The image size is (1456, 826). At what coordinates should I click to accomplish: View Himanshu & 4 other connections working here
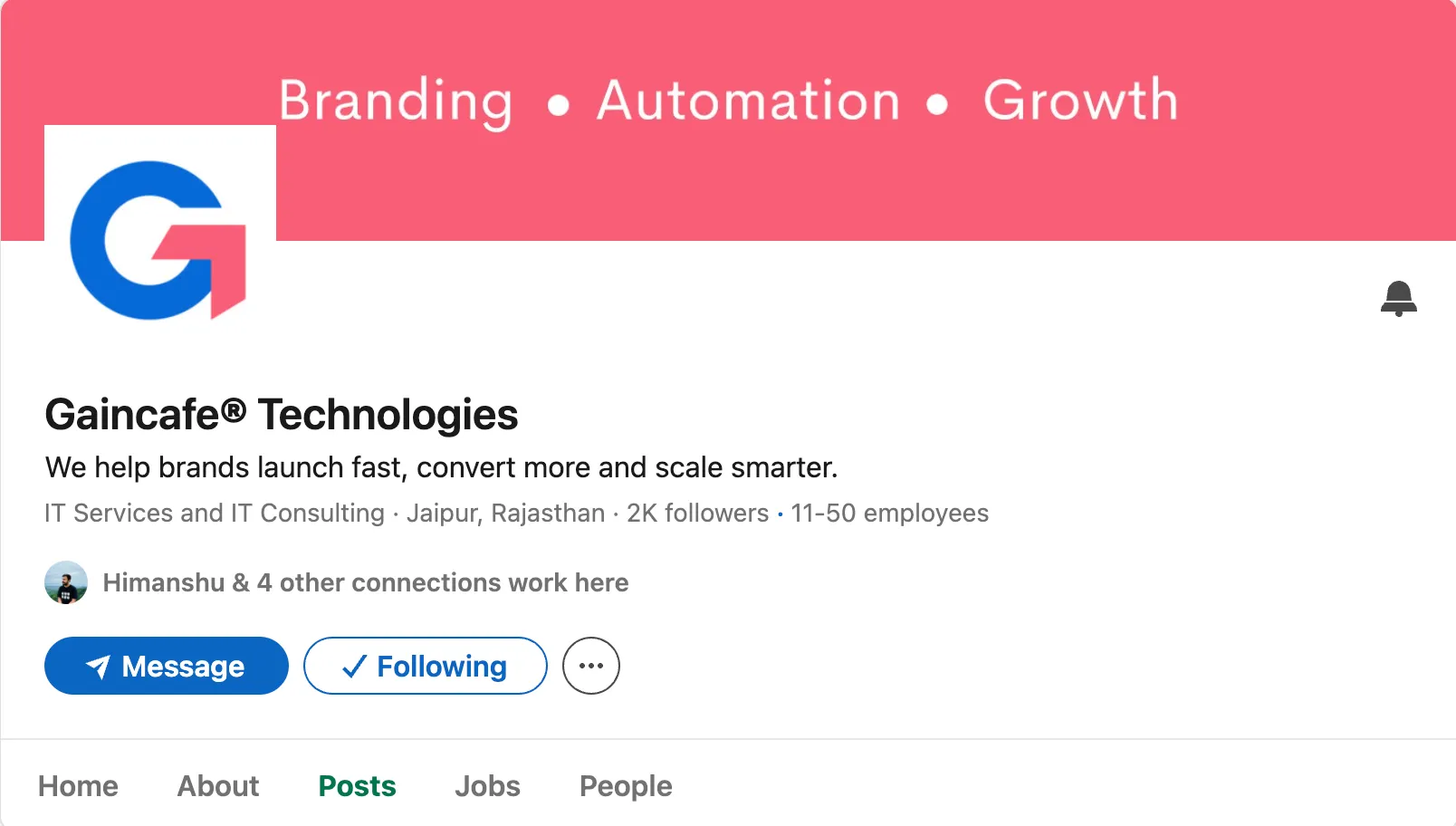point(365,582)
